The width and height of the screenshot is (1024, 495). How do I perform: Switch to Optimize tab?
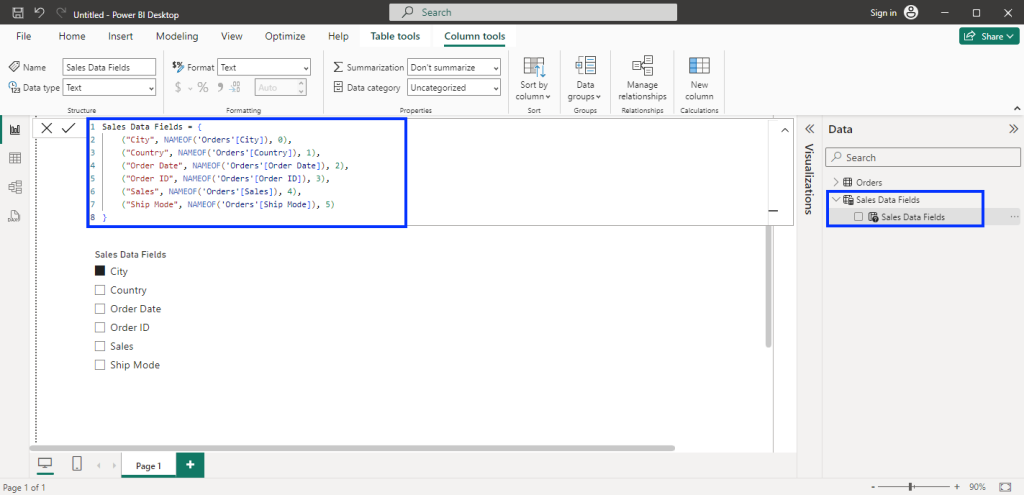pyautogui.click(x=285, y=37)
